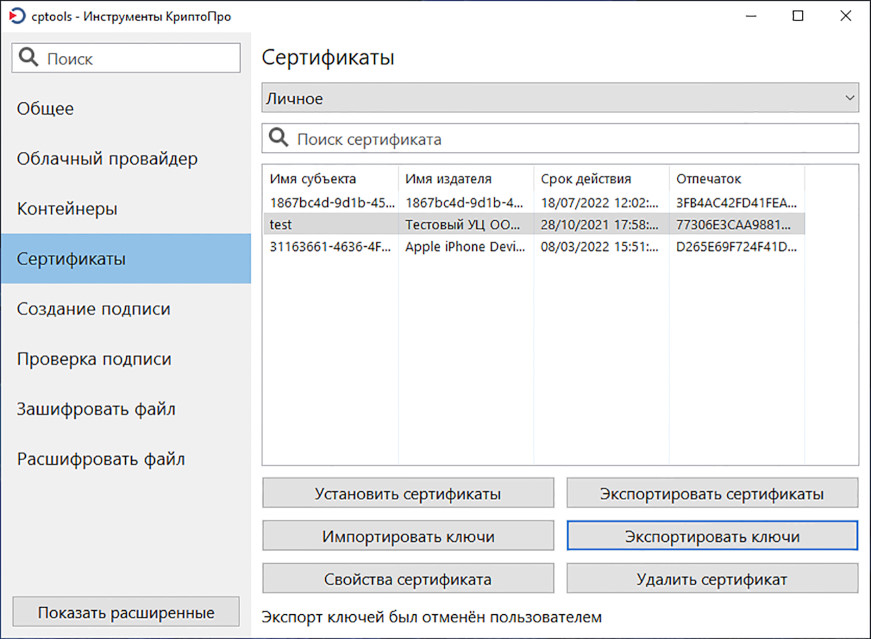Click Показать расширенные button
The image size is (871, 639).
tap(126, 612)
